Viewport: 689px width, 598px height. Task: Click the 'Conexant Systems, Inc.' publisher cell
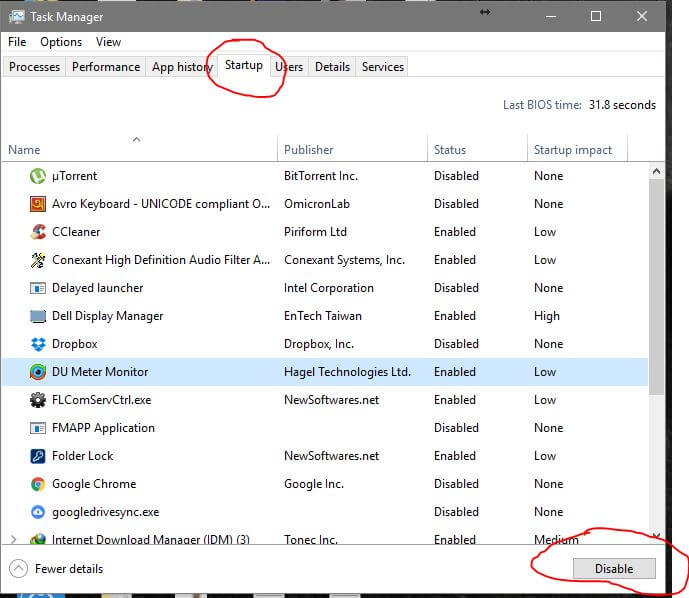point(344,260)
